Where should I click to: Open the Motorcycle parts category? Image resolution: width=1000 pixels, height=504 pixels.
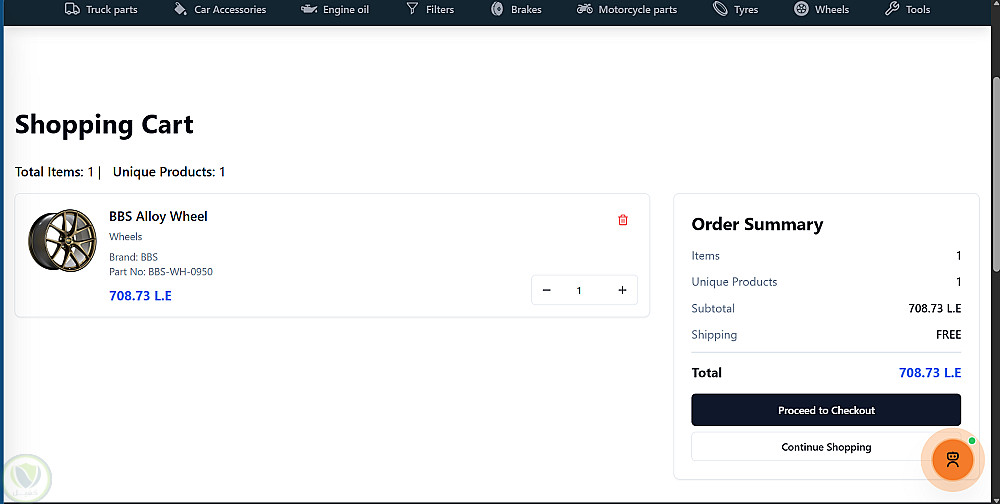click(x=638, y=10)
